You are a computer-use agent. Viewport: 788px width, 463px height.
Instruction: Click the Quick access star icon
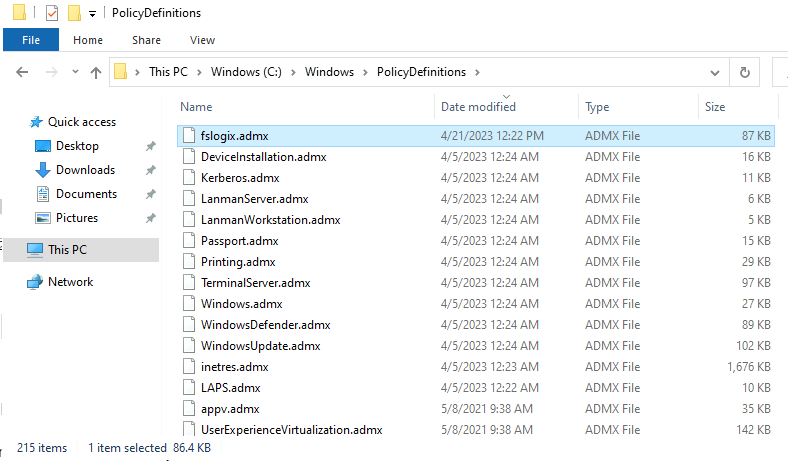coord(36,122)
